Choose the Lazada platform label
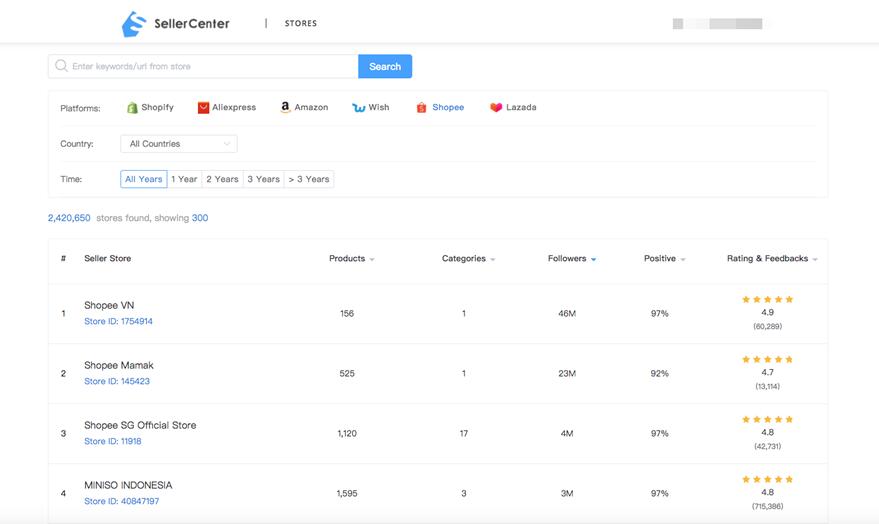879x524 pixels. pos(521,107)
